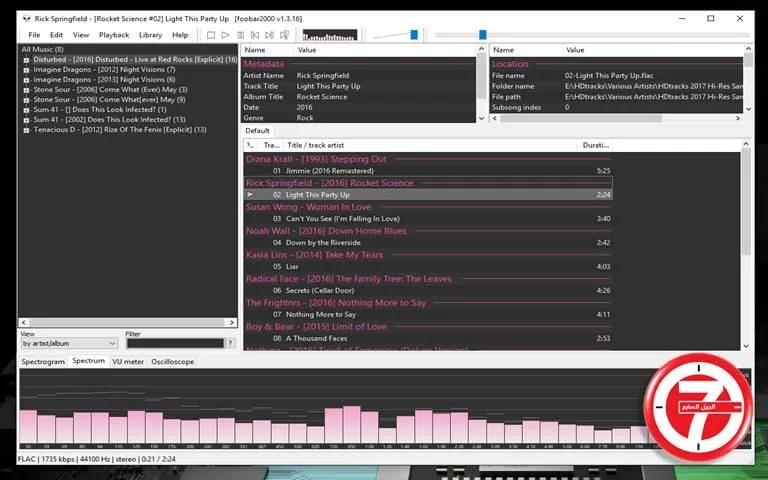Click the Artist Name value Rick Springfield
Viewport: 768px width, 480px height.
coord(323,76)
